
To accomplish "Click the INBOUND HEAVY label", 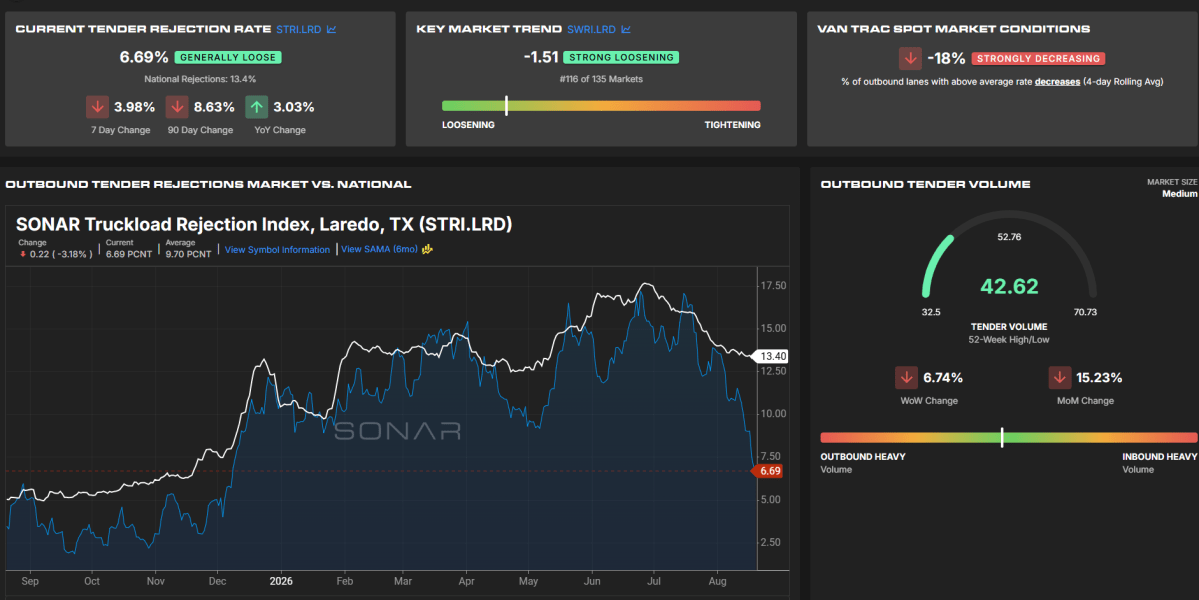I will click(1159, 456).
